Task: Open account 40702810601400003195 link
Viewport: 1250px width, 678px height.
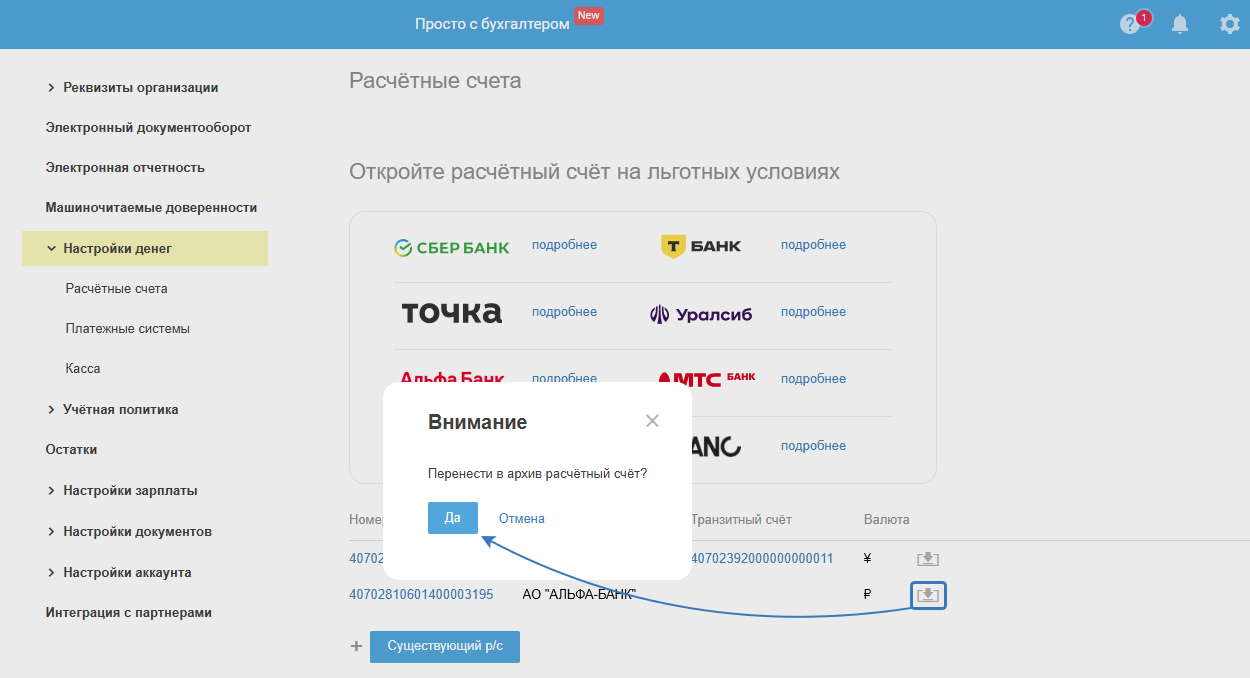Action: (x=421, y=594)
